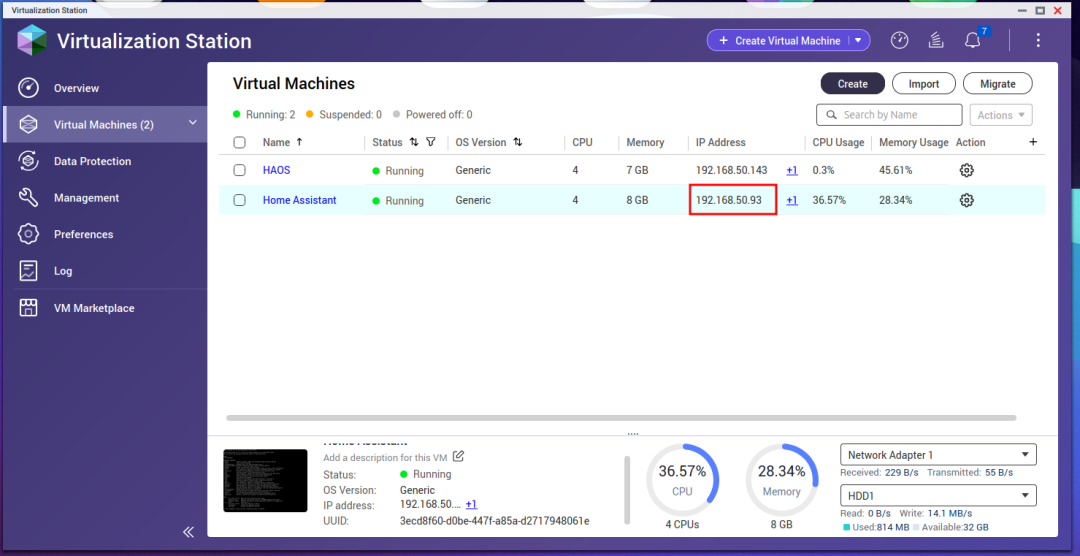Click +1 link in Home Assistant row

(792, 200)
